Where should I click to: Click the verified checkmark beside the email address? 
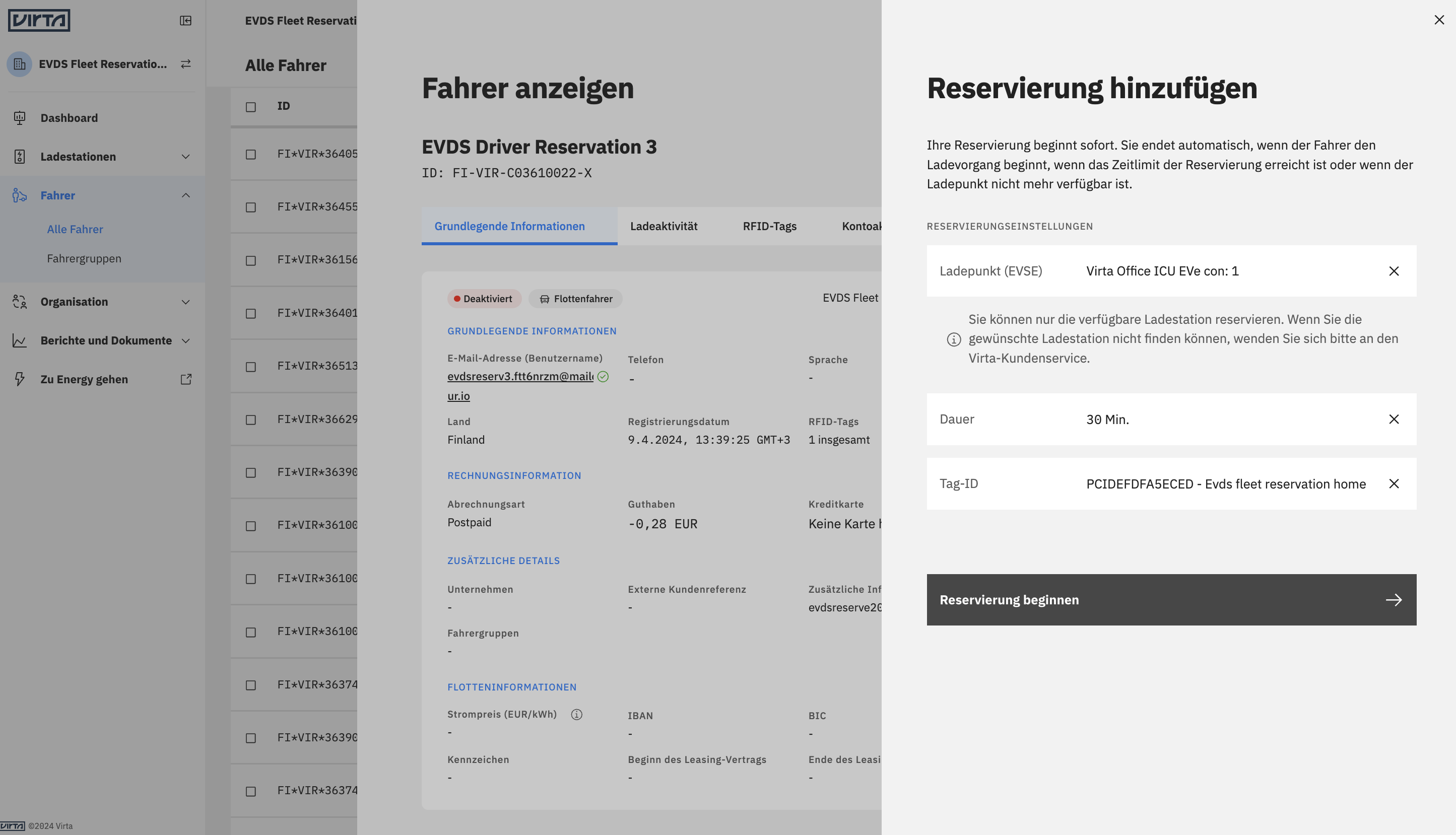pyautogui.click(x=603, y=377)
